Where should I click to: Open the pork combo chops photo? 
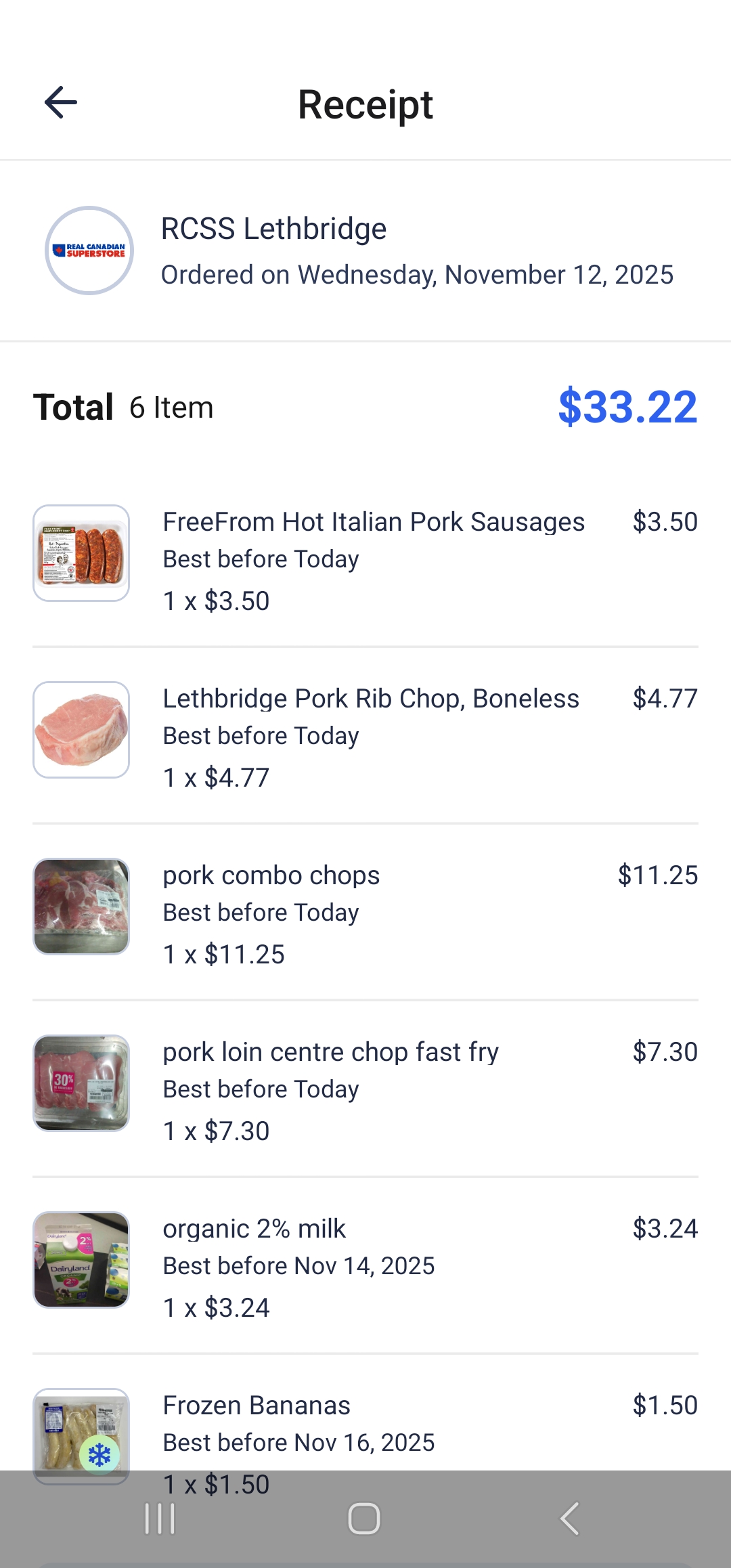[81, 907]
